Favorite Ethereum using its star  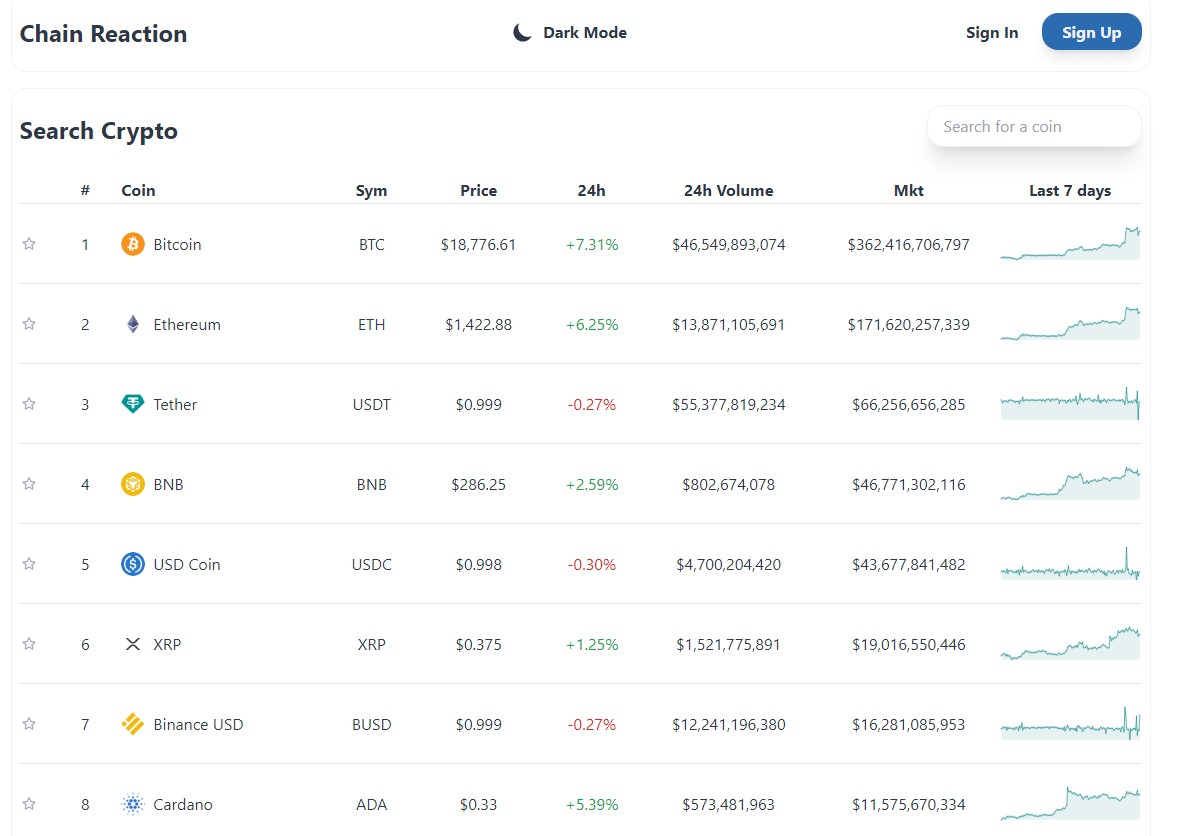[29, 322]
